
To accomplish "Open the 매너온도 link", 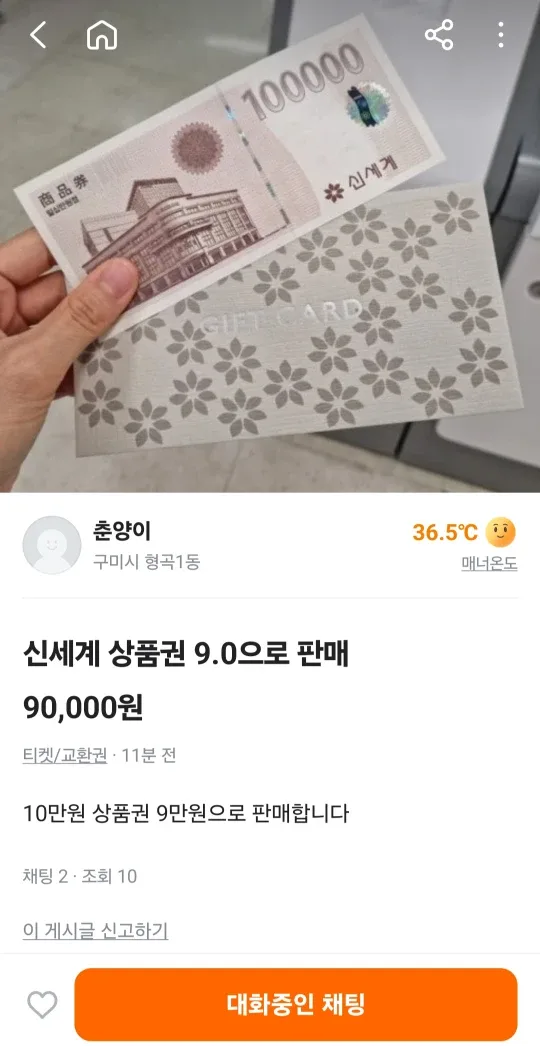I will tap(489, 564).
